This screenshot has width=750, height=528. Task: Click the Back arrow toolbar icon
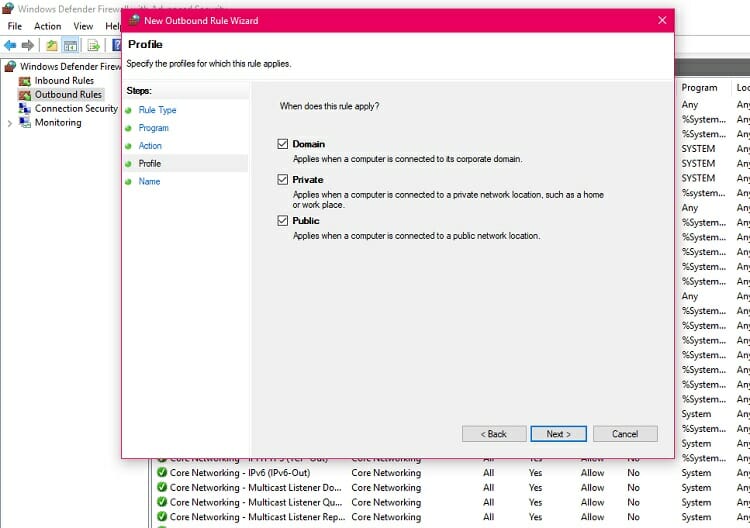tap(10, 45)
